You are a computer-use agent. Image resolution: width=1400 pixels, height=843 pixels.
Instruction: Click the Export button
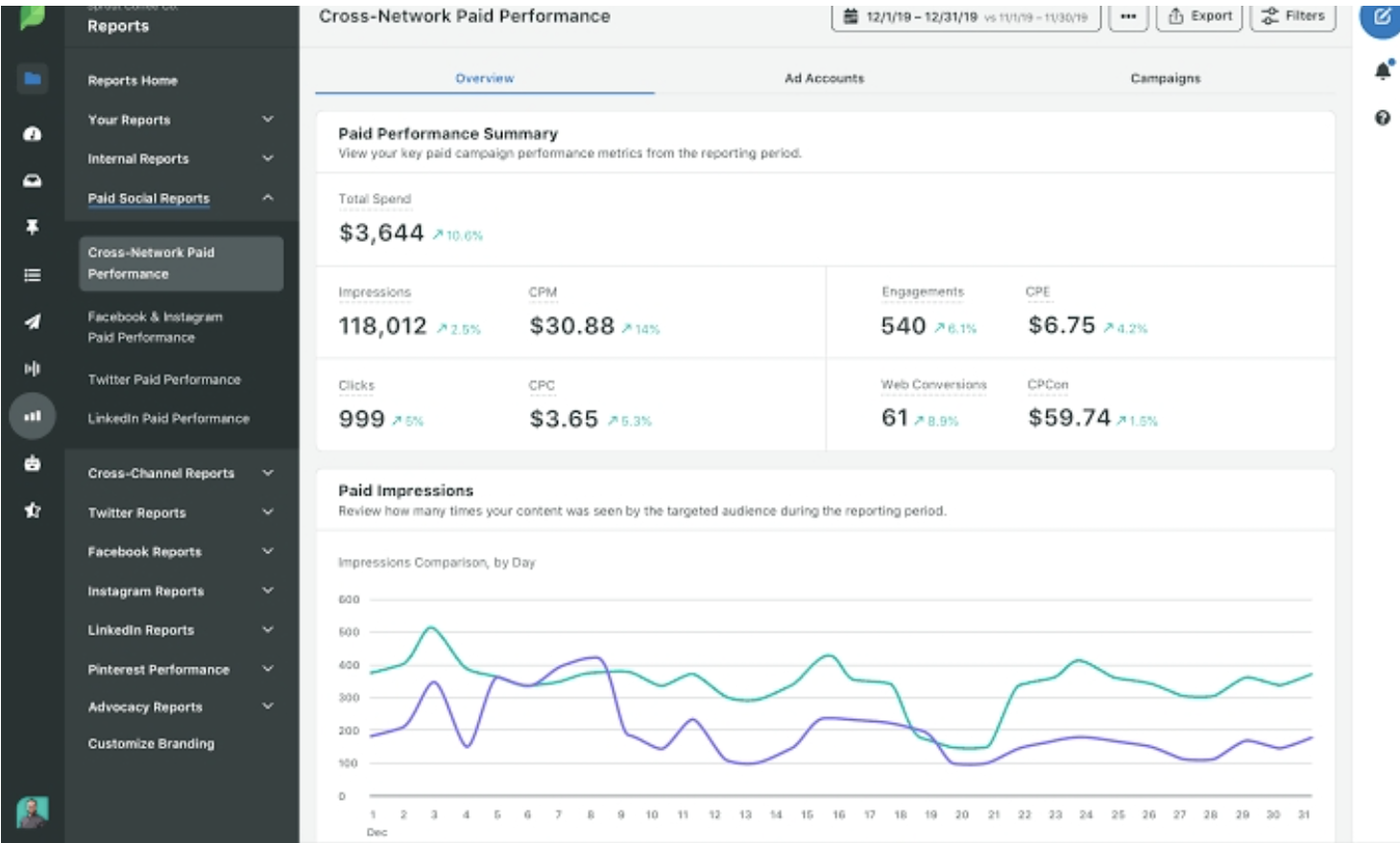[1199, 16]
